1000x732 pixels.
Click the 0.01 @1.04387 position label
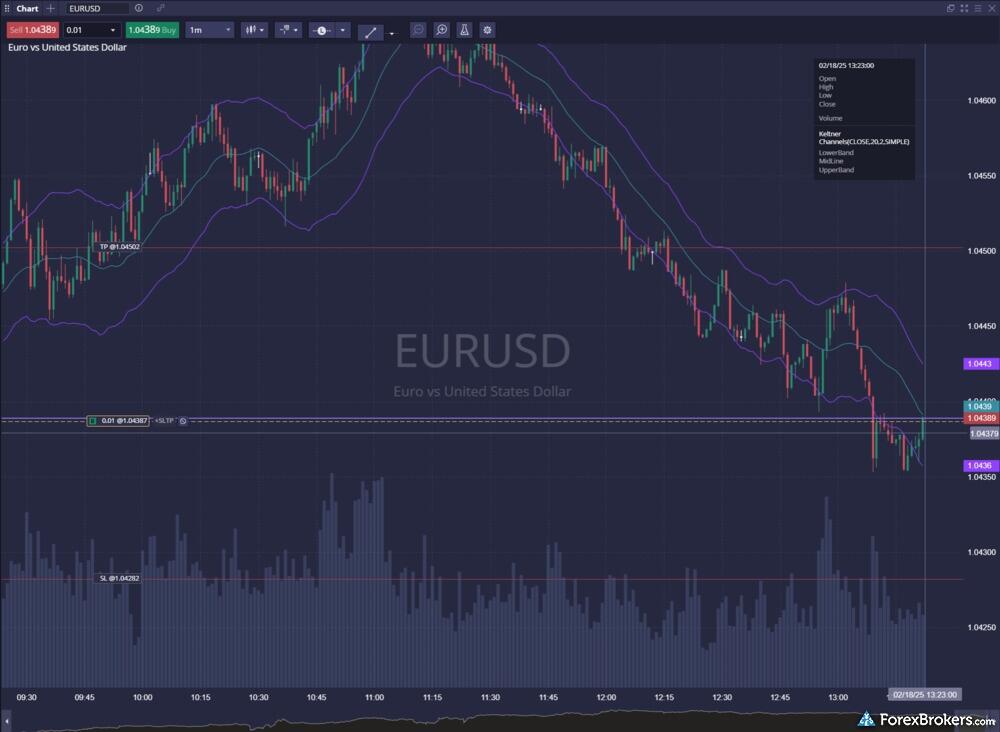pyautogui.click(x=119, y=421)
